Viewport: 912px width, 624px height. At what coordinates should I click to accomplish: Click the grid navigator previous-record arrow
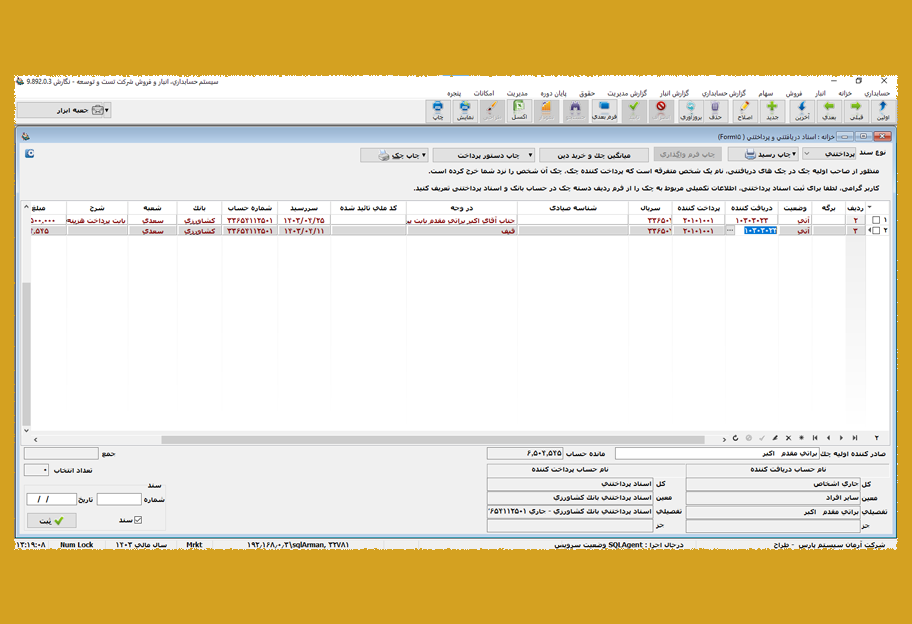tap(828, 438)
